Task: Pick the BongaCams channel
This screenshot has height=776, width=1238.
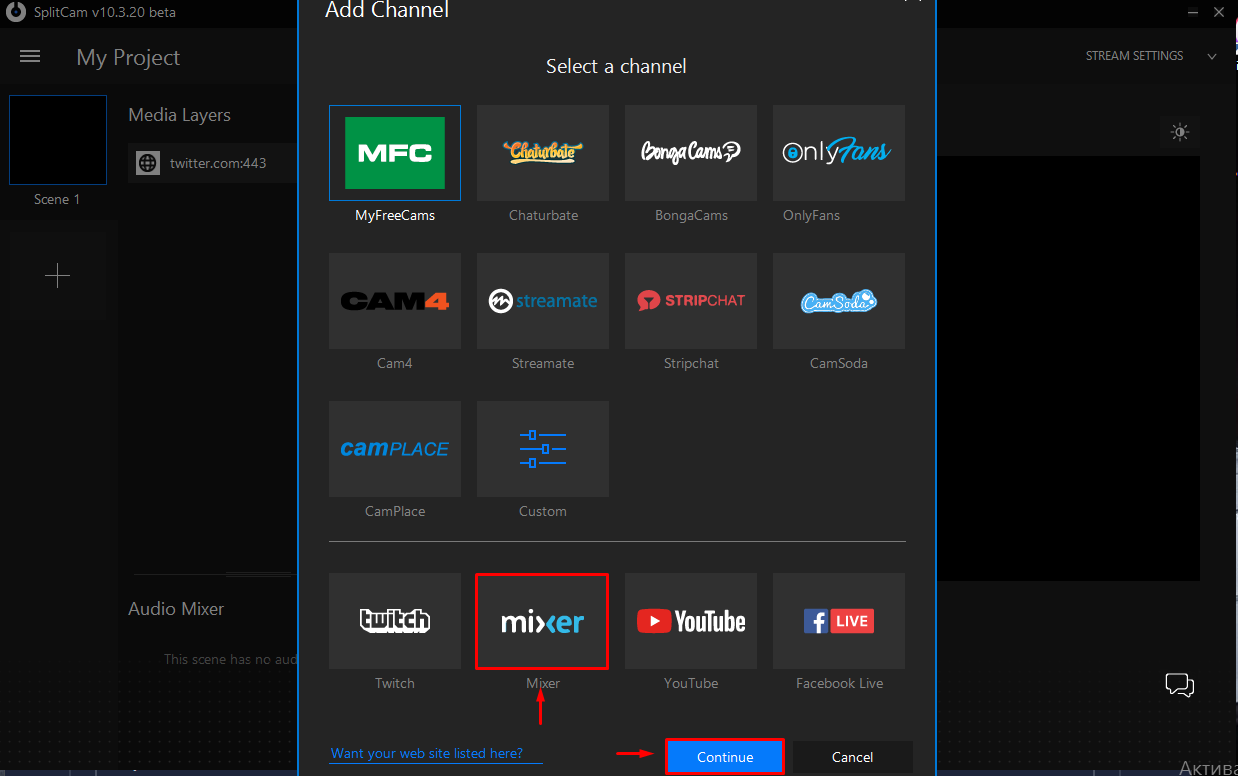Action: pyautogui.click(x=690, y=152)
